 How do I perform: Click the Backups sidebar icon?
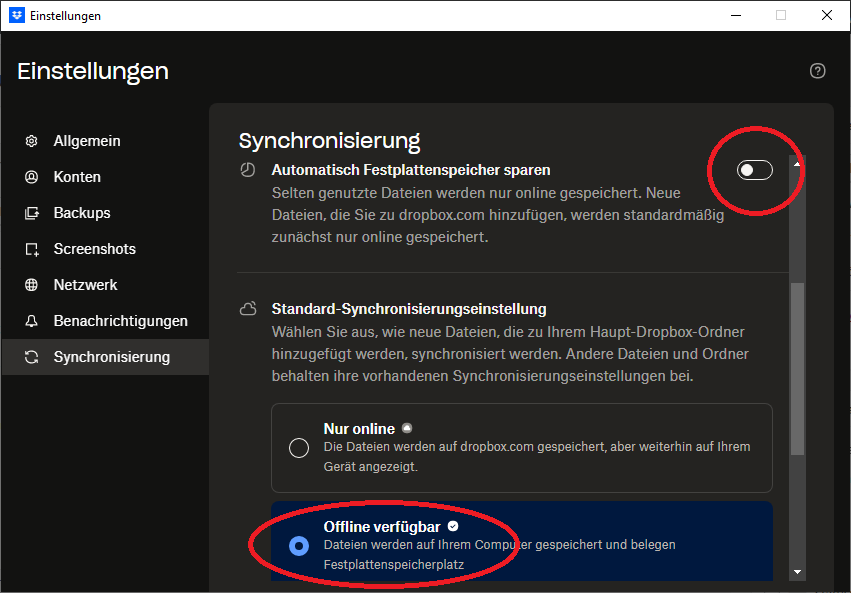coord(32,213)
